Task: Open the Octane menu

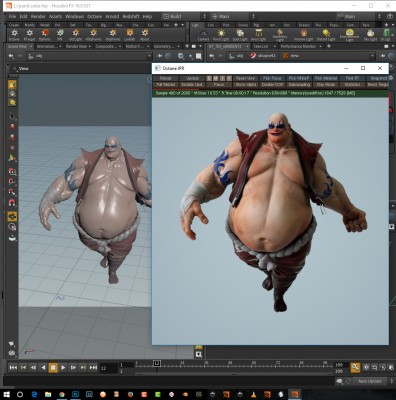Action: (x=94, y=16)
